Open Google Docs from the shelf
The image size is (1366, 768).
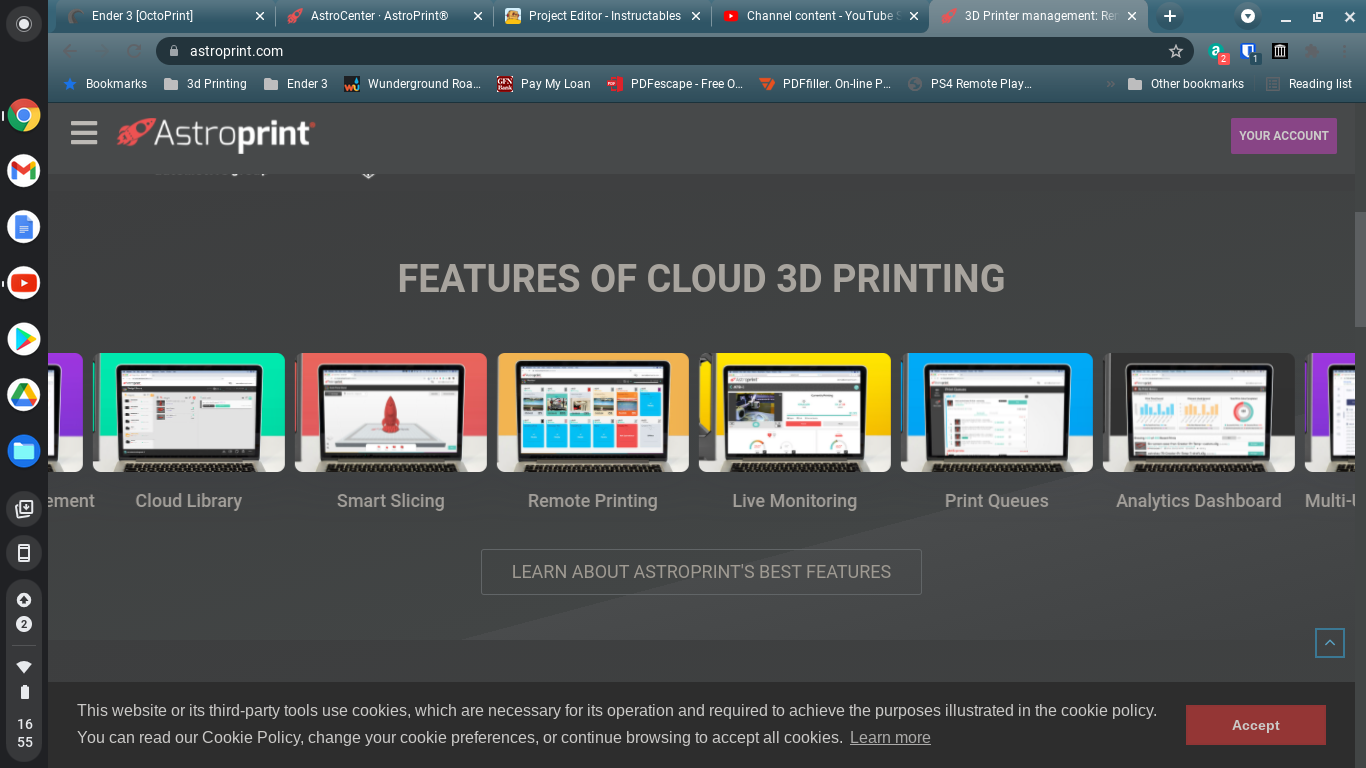tap(24, 227)
